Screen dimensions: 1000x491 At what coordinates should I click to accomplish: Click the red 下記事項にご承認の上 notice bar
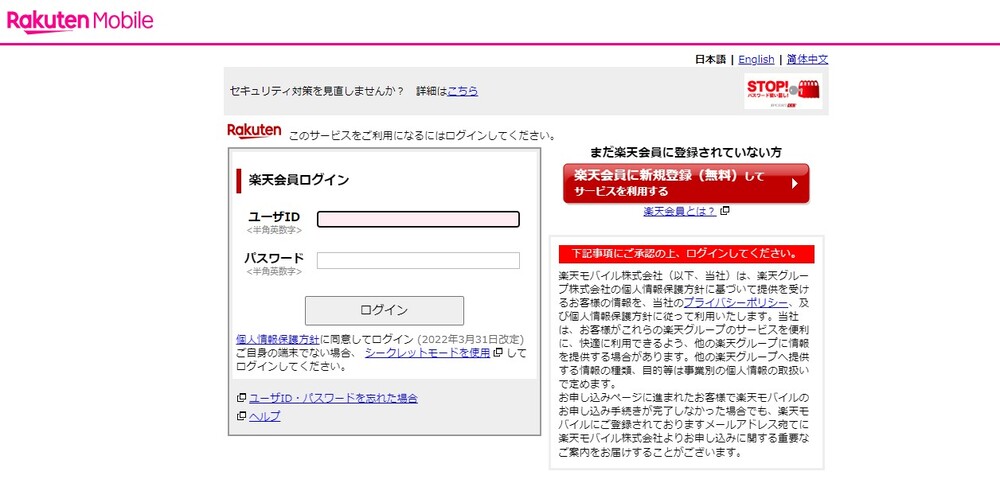click(x=686, y=254)
